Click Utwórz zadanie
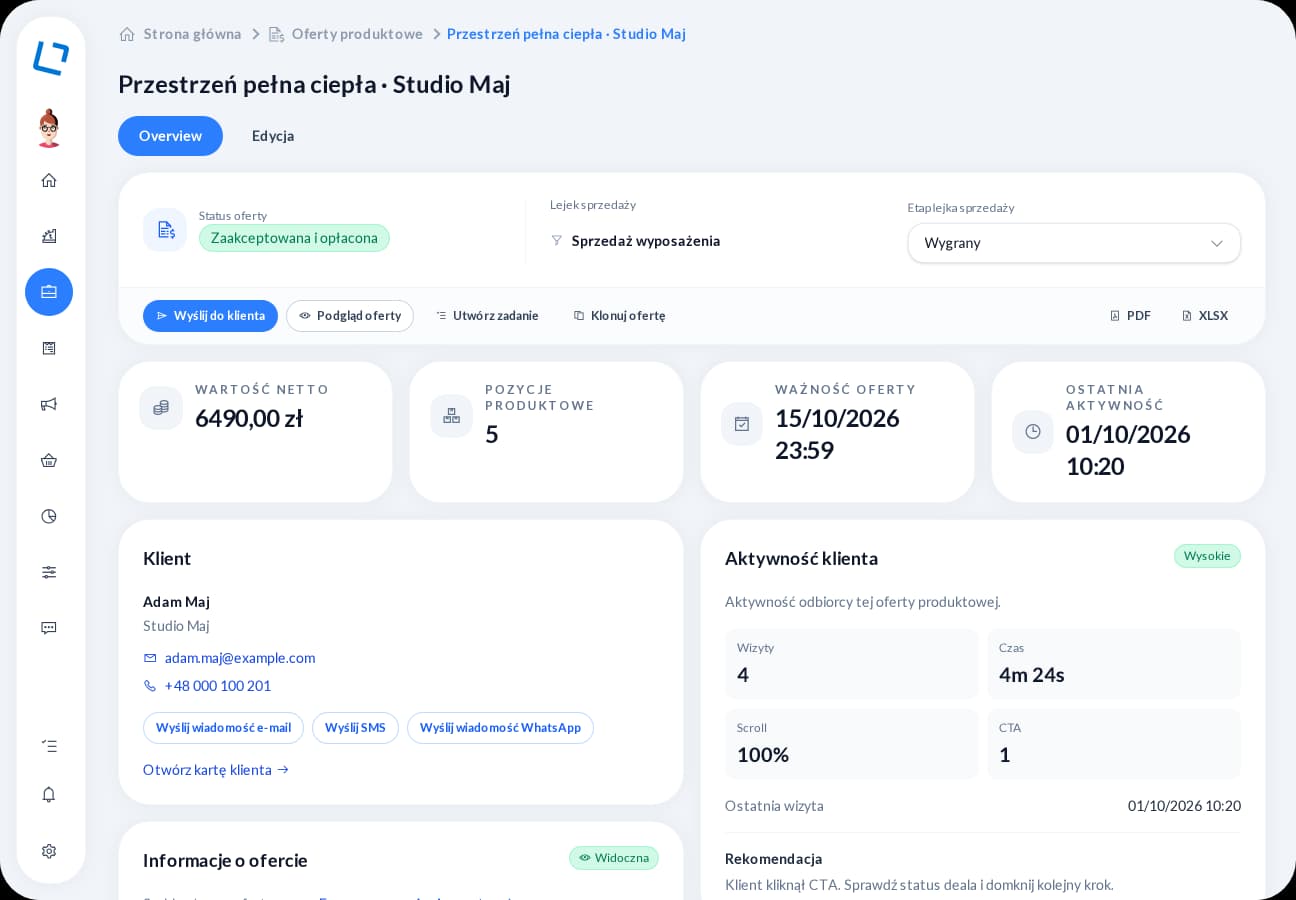Viewport: 1296px width, 900px height. tap(487, 316)
